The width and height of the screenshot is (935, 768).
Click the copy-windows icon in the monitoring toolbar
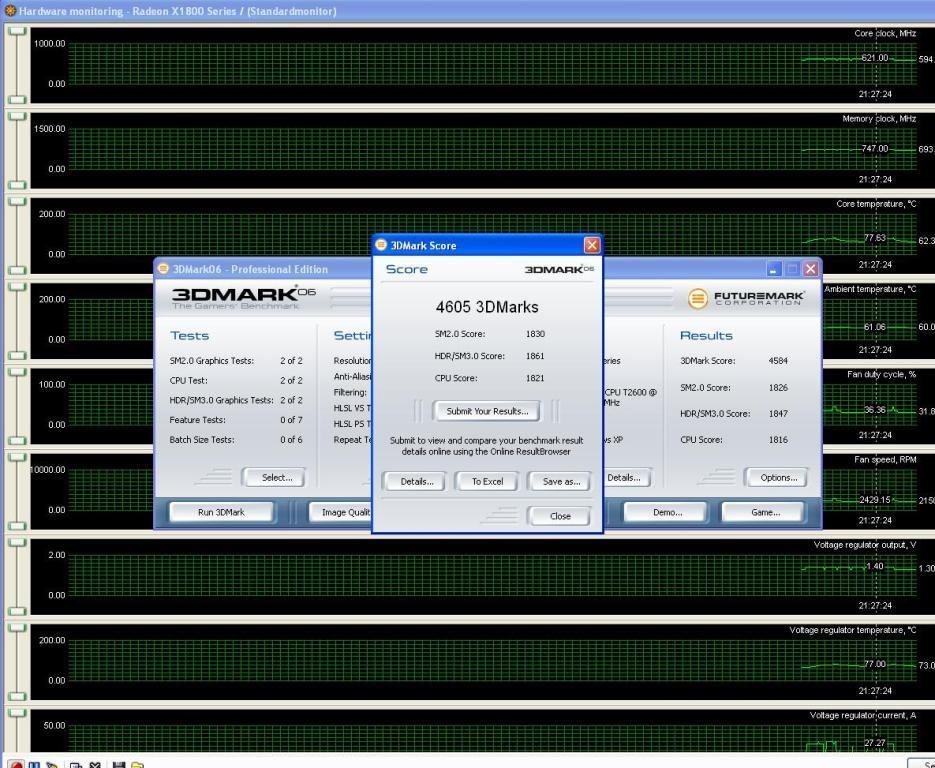point(76,764)
